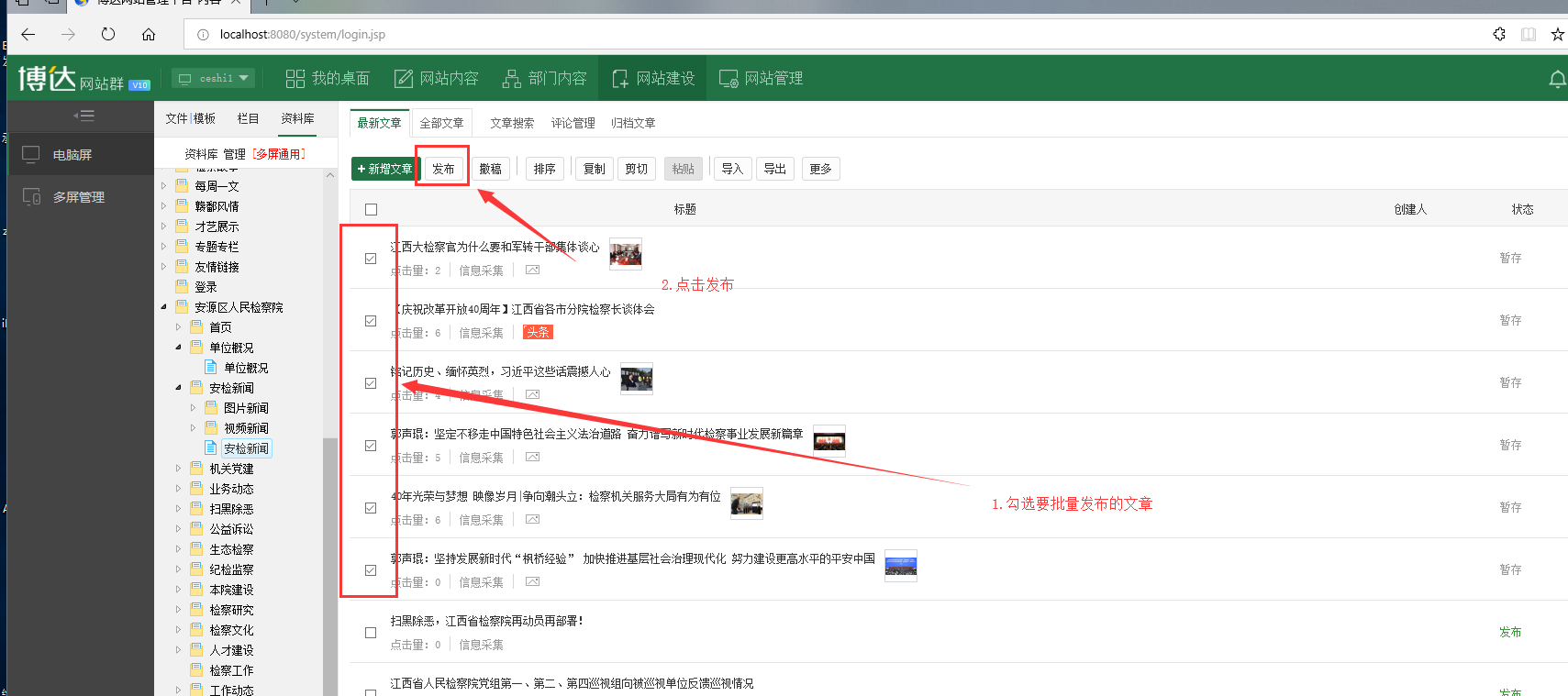The height and width of the screenshot is (696, 1568).
Task: Click the browser back arrow
Action: click(x=28, y=34)
